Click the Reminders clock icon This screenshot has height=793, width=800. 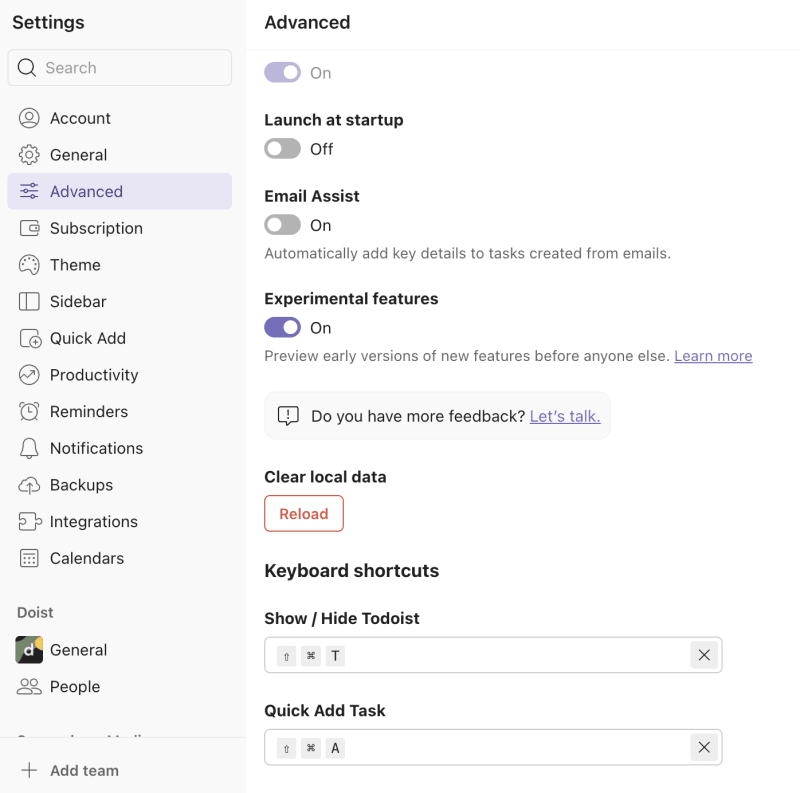click(x=29, y=411)
